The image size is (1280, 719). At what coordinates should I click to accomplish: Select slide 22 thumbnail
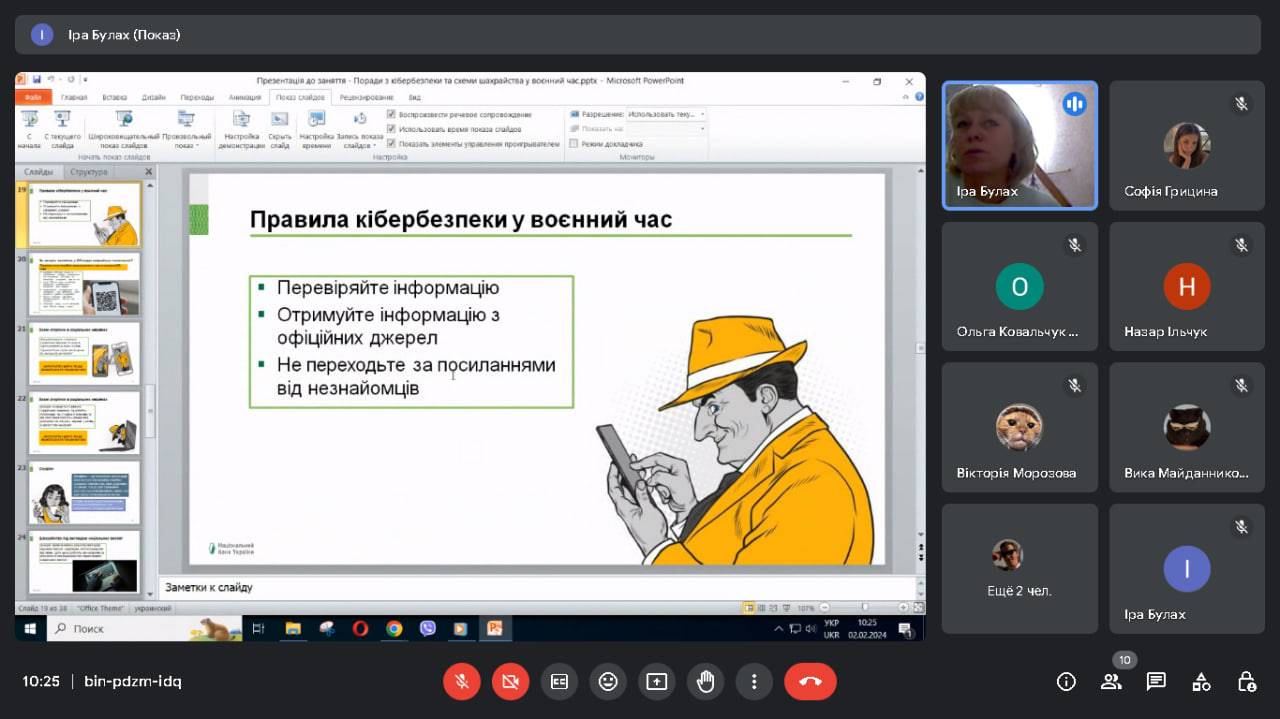pyautogui.click(x=84, y=424)
